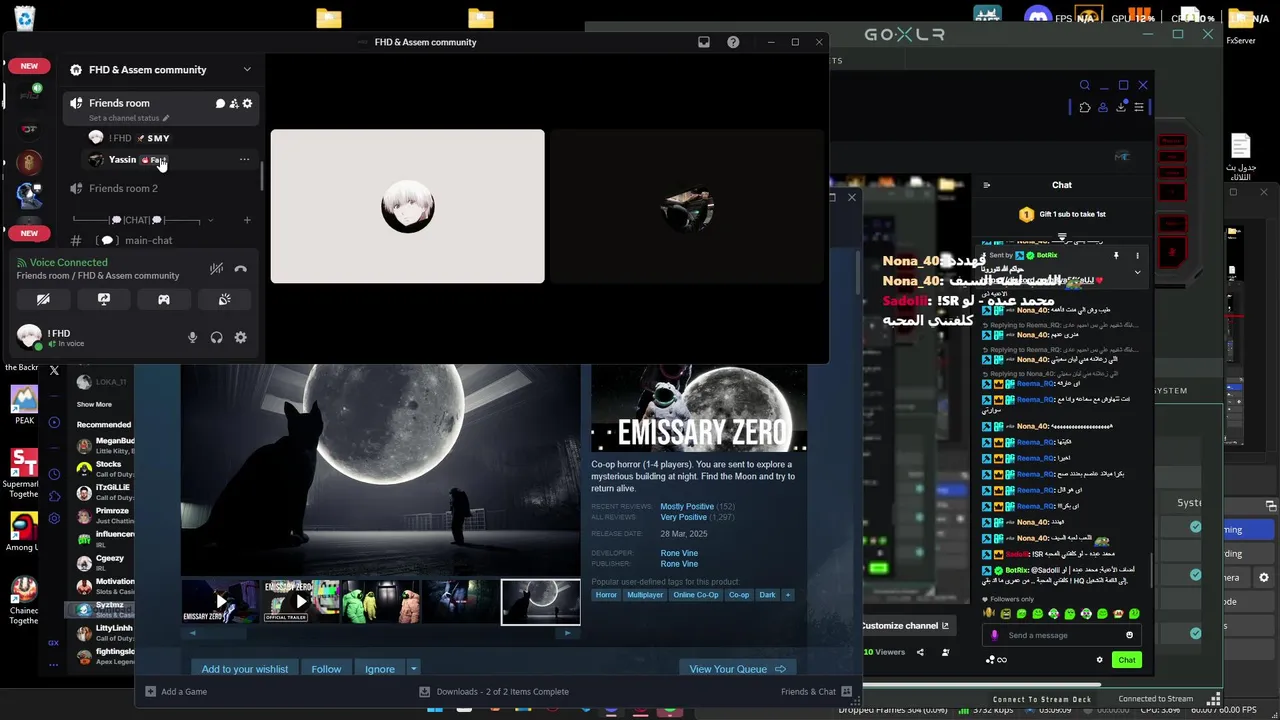Send message with green Chat button

click(x=1127, y=660)
